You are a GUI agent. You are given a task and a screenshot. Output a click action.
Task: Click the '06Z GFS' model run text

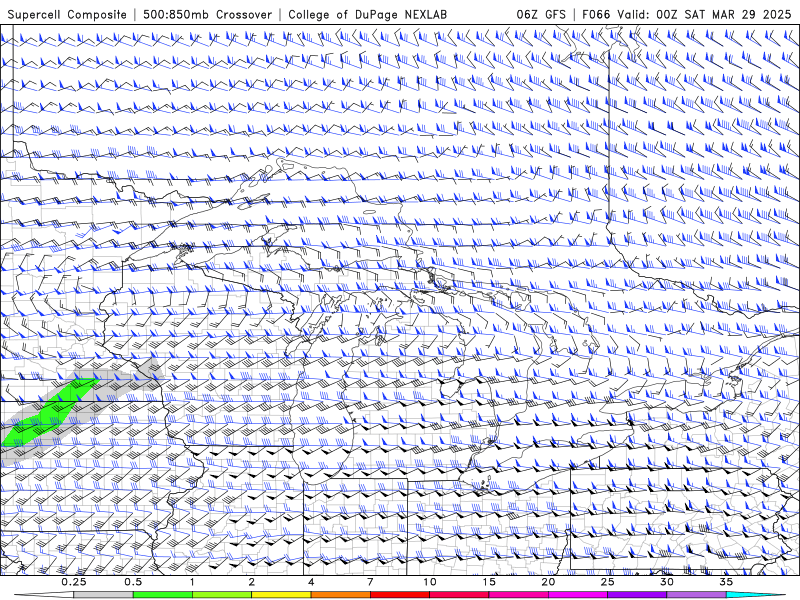coord(541,14)
